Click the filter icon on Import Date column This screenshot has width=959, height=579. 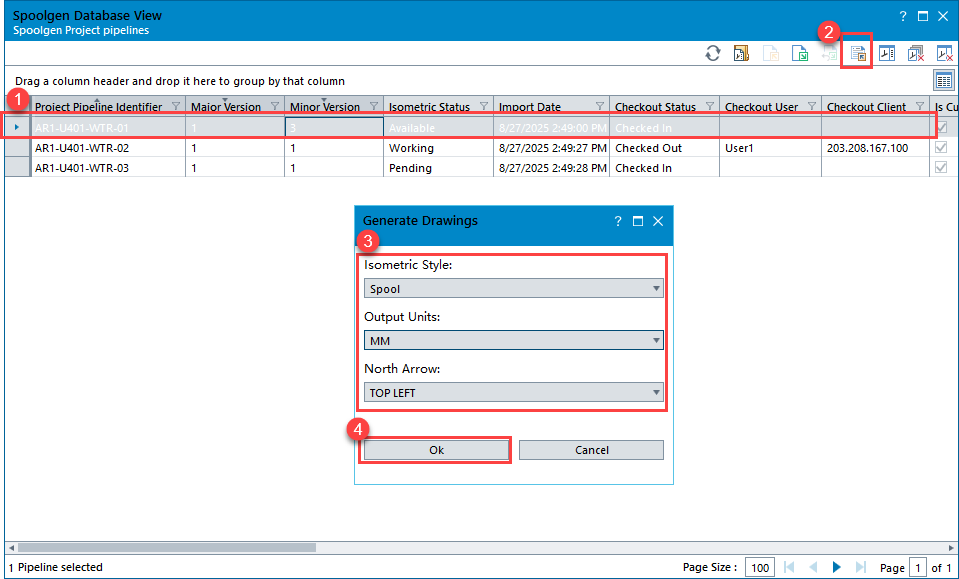(599, 107)
